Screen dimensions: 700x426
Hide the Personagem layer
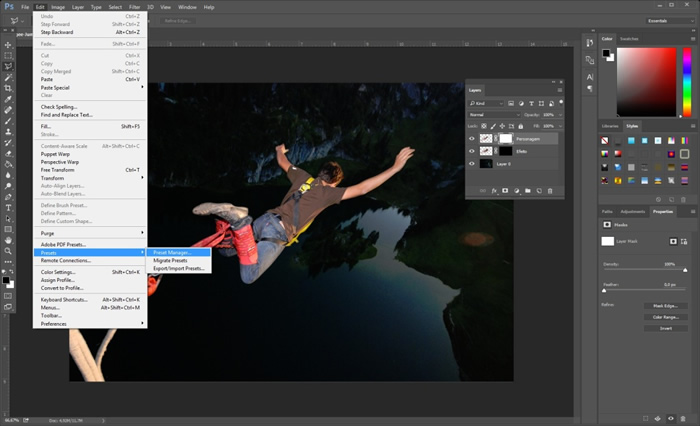point(472,138)
